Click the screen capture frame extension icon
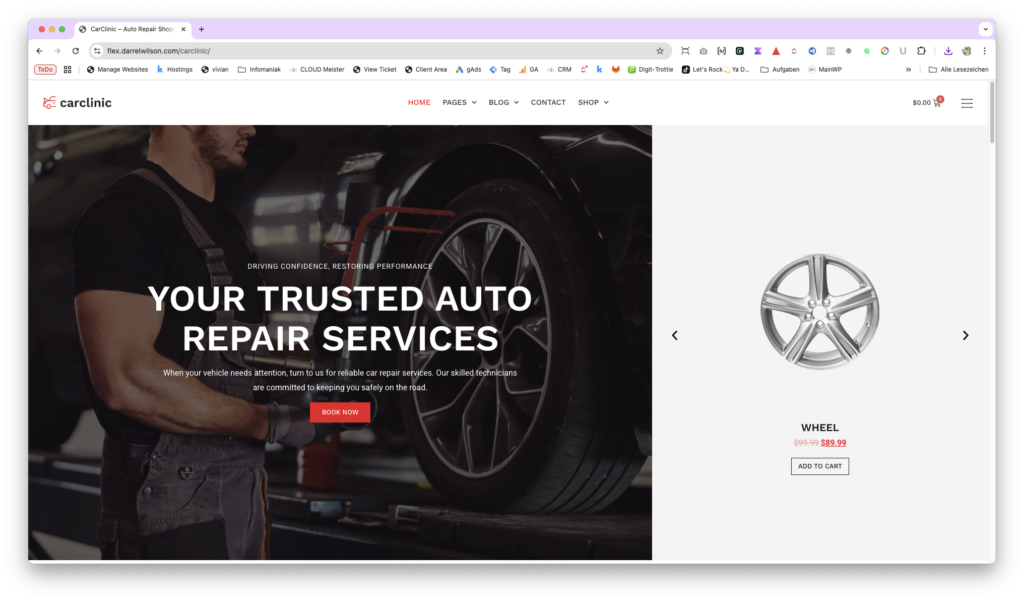Viewport: 1024px width, 601px height. (x=685, y=51)
